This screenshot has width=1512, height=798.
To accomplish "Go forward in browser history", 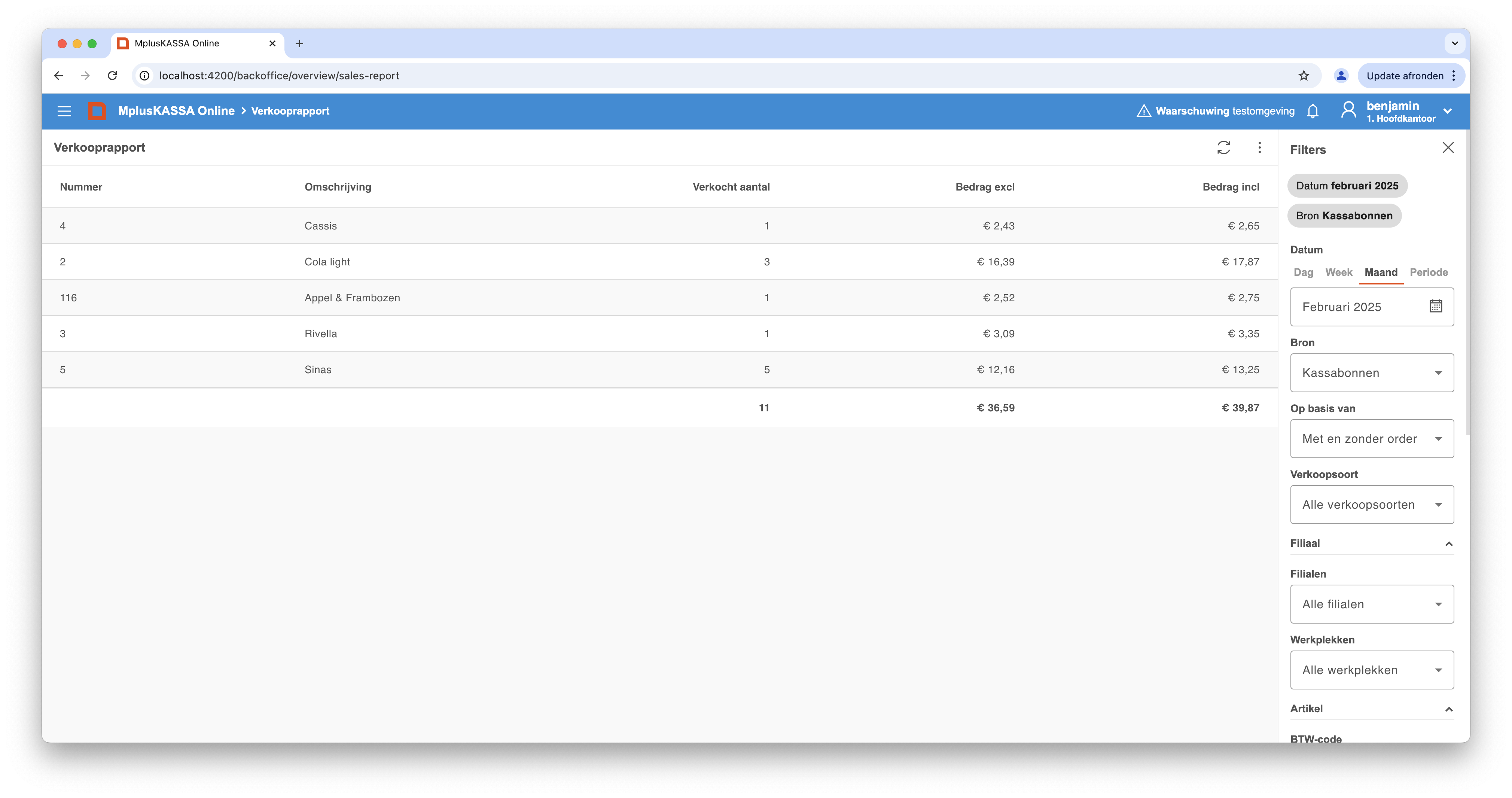I will tap(85, 75).
